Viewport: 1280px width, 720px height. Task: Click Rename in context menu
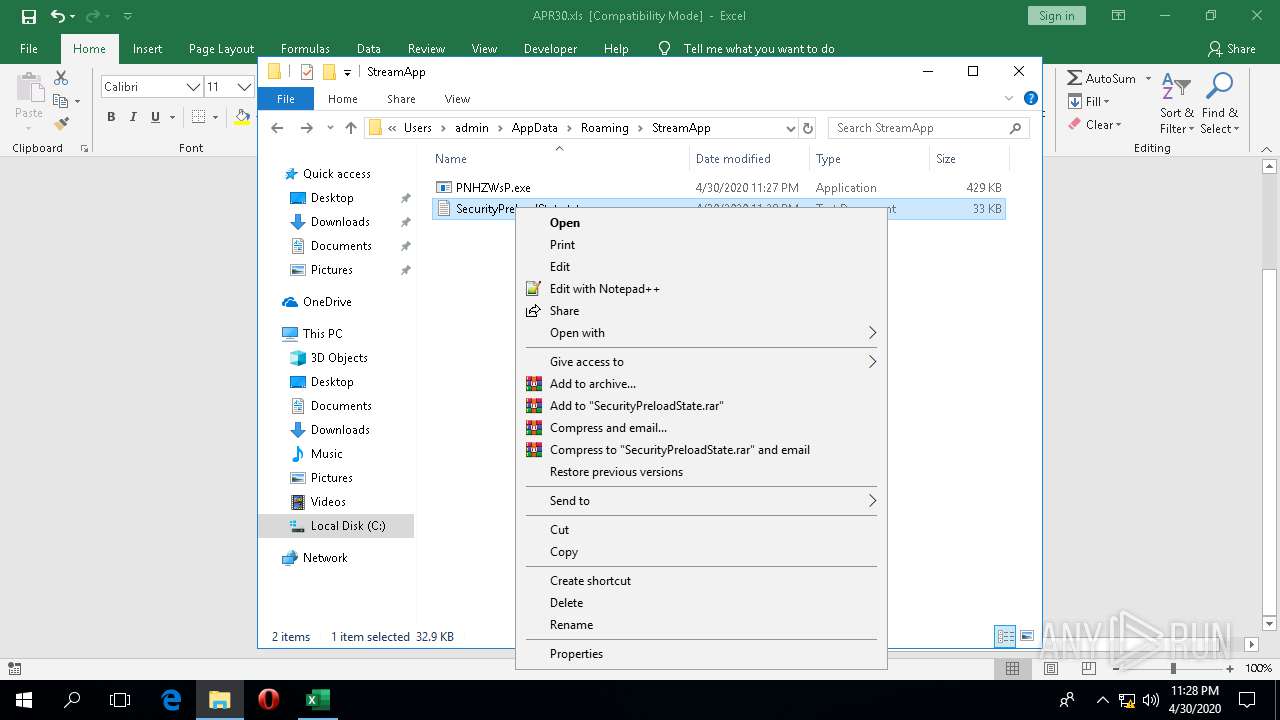pos(571,625)
